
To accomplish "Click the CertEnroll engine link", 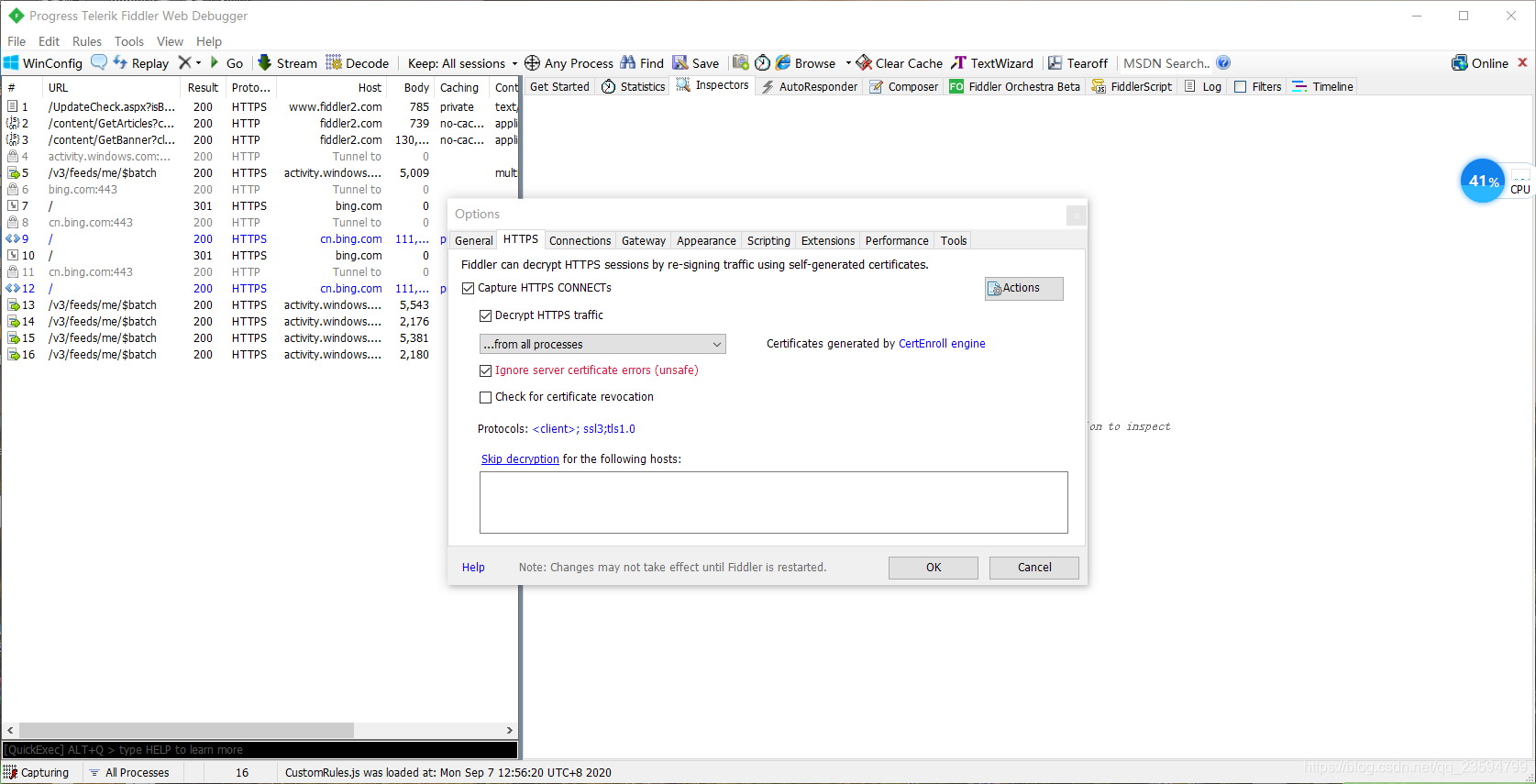I will (x=942, y=344).
